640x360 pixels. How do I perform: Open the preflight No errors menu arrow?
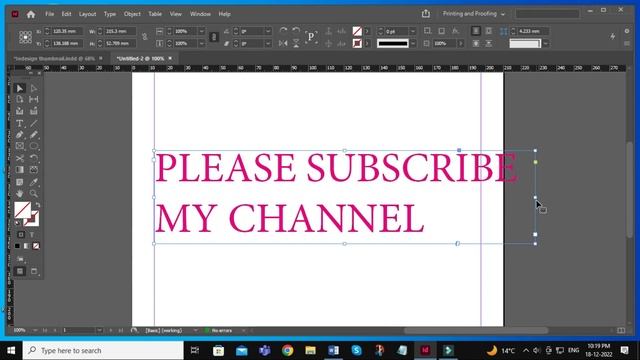coord(244,330)
